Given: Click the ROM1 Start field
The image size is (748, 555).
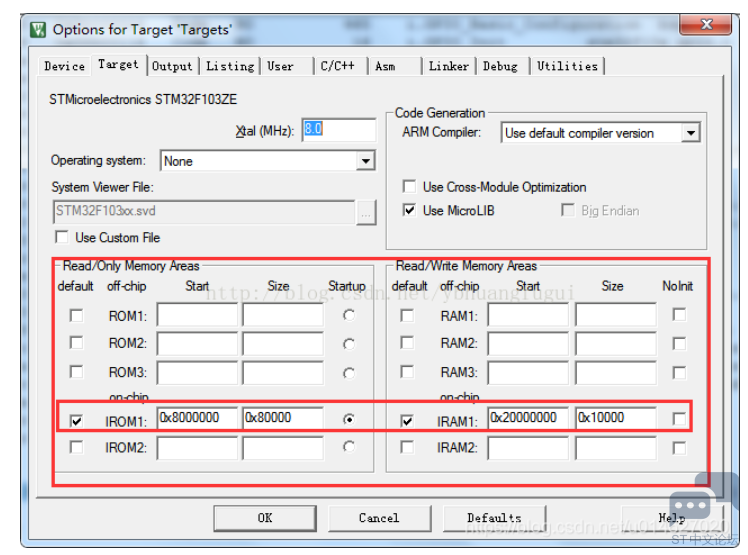Looking at the screenshot, I should pos(197,315).
